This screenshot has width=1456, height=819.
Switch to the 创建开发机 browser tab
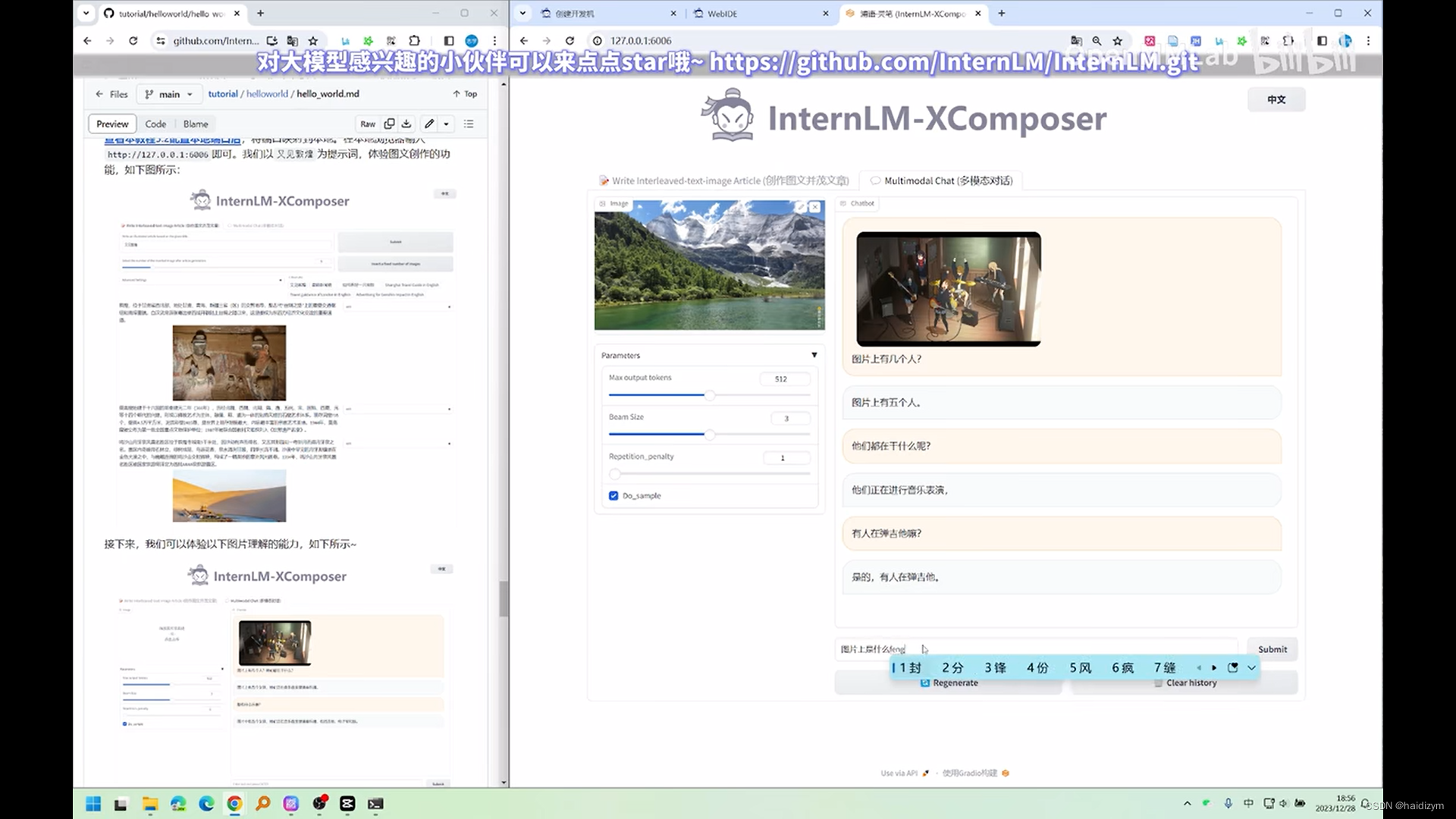[608, 14]
